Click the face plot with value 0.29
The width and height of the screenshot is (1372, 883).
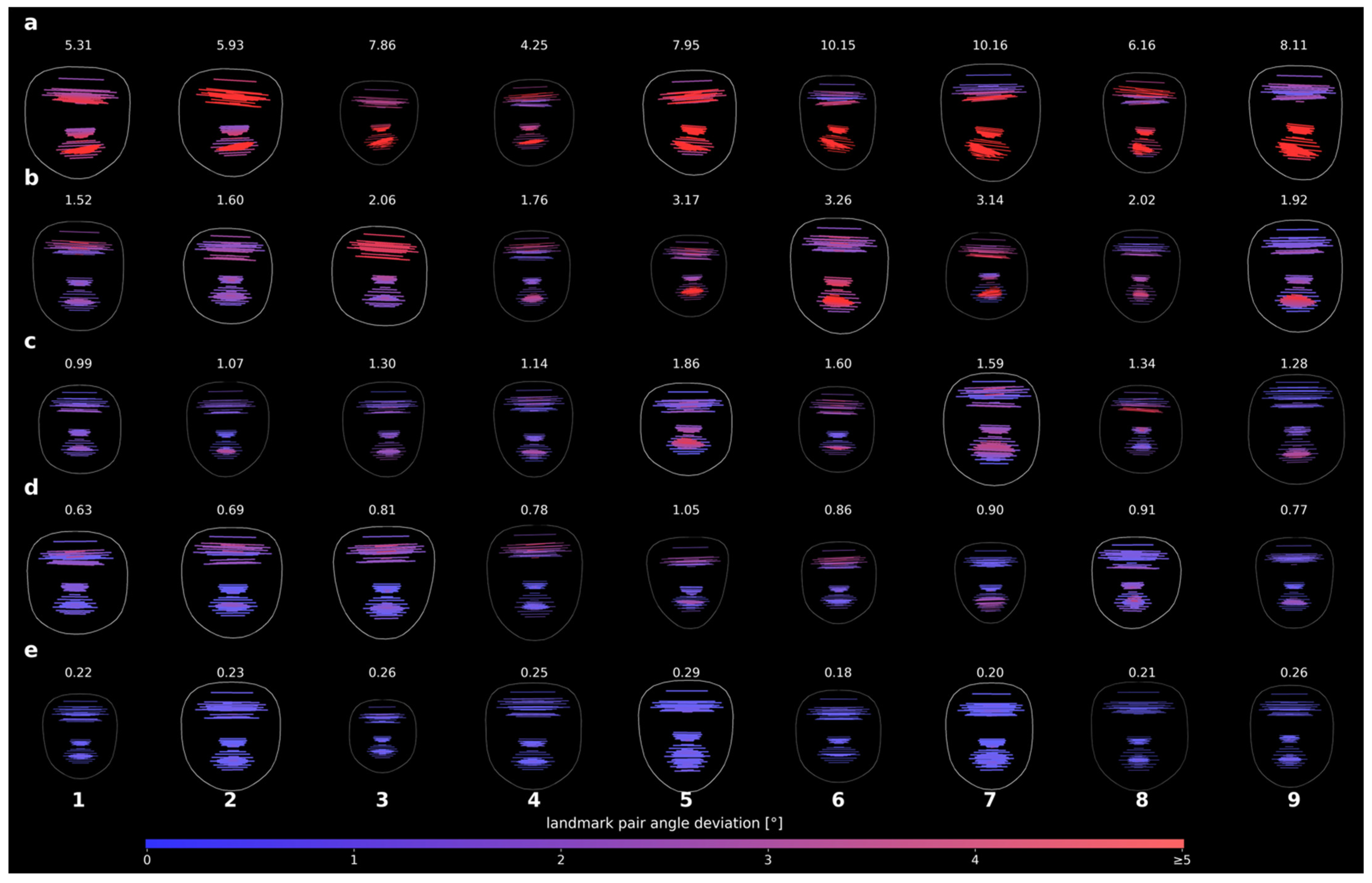(686, 735)
